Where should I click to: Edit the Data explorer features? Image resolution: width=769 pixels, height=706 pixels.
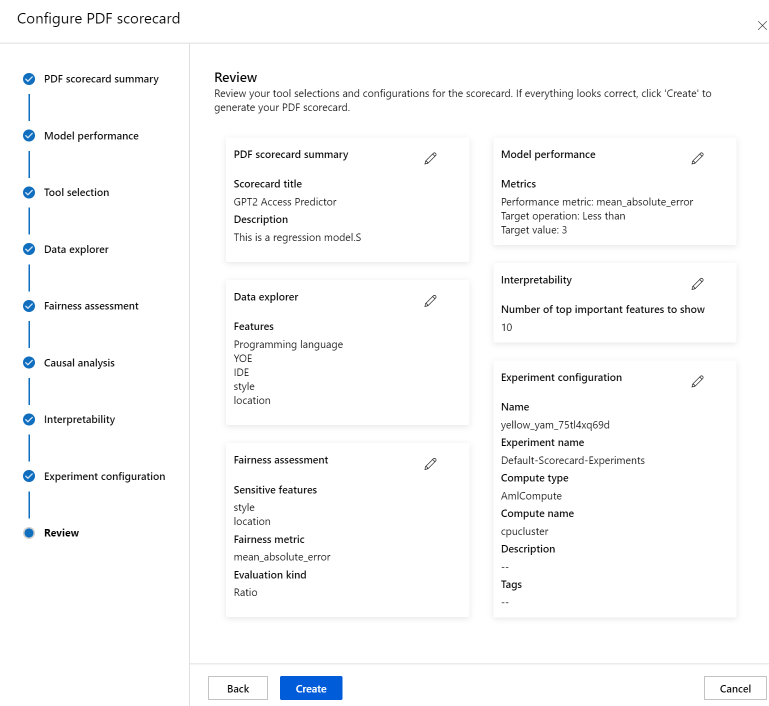click(431, 300)
